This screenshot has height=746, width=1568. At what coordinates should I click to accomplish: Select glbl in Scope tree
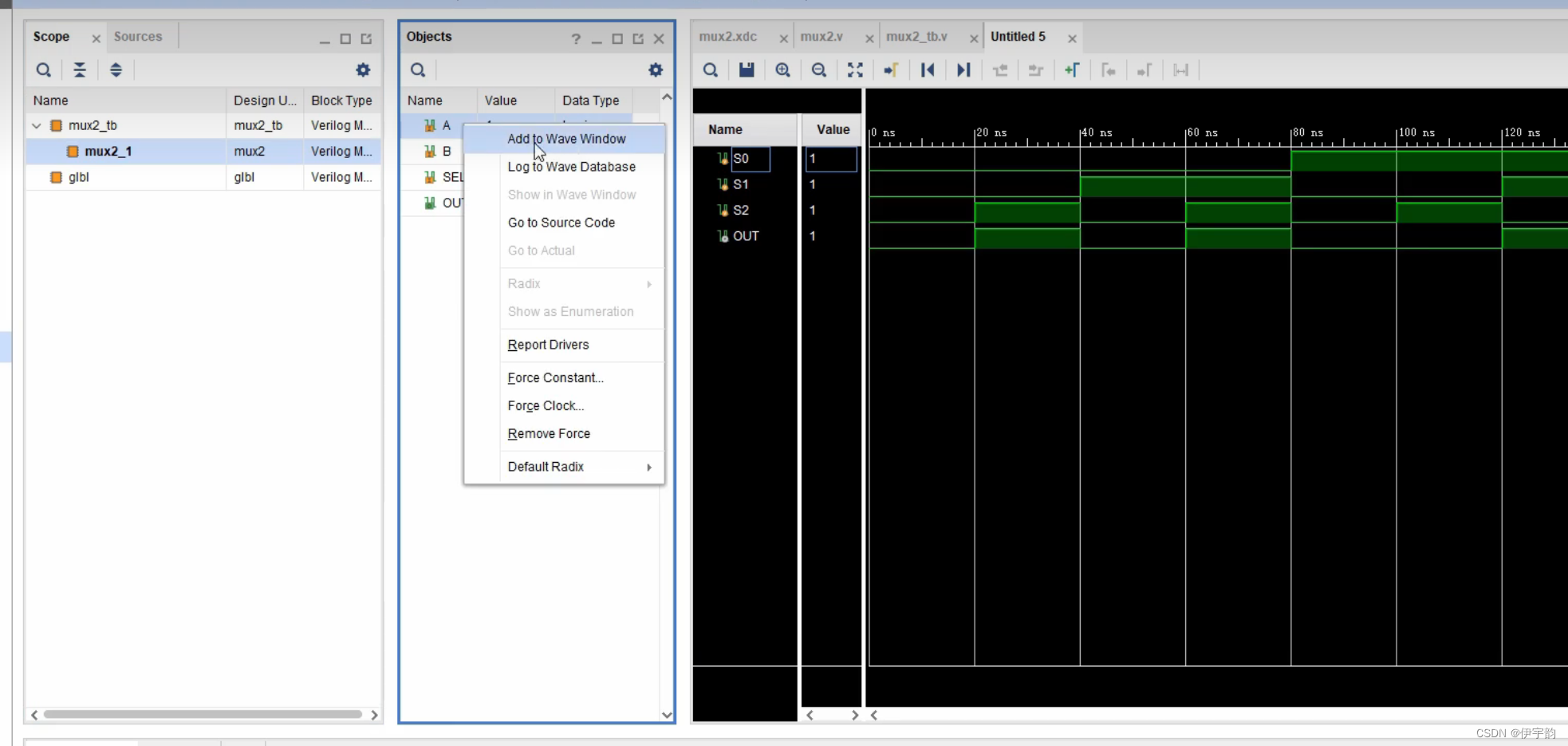coord(78,177)
